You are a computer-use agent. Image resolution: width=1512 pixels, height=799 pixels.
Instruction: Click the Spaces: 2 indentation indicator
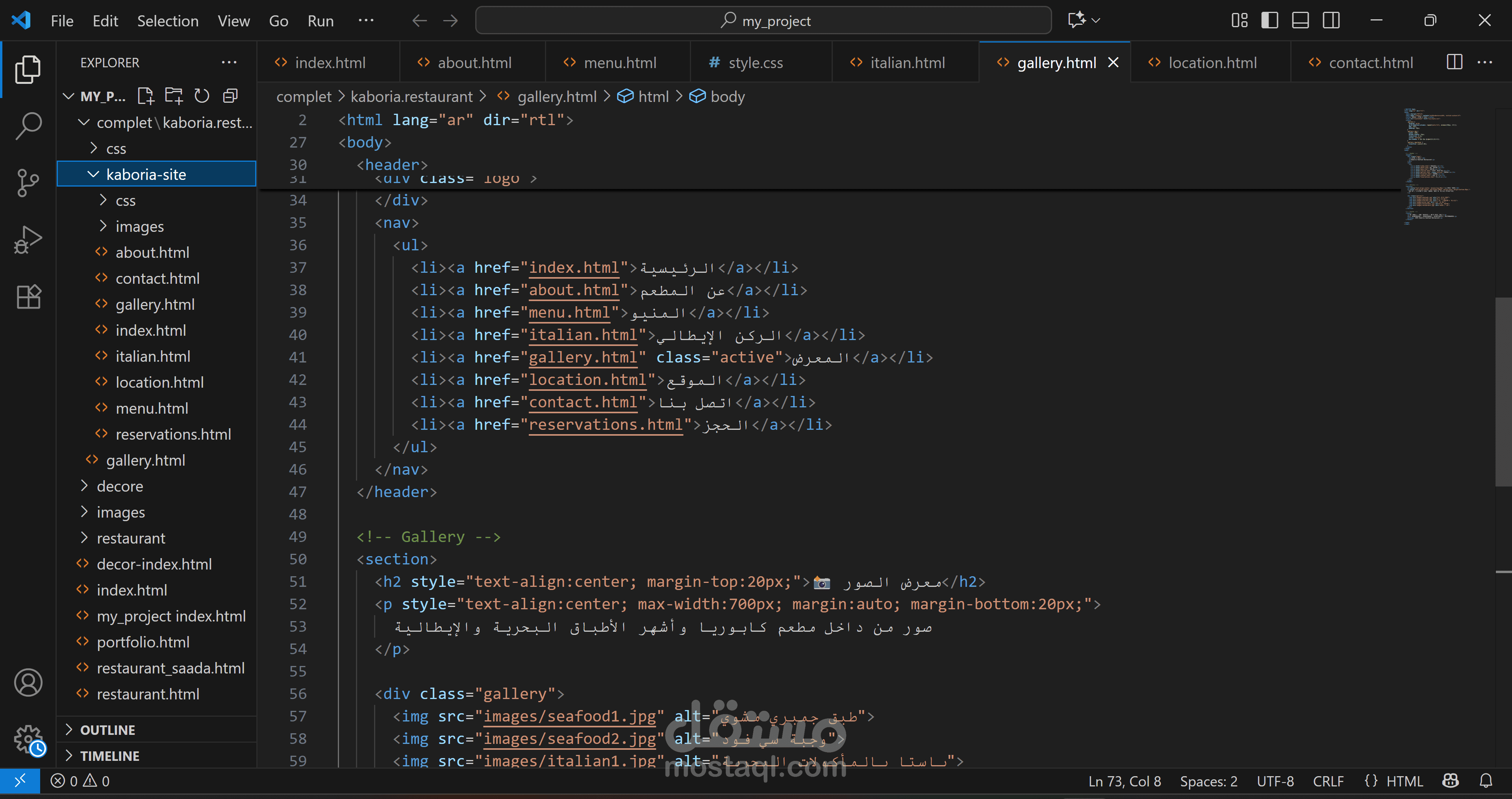1208,781
